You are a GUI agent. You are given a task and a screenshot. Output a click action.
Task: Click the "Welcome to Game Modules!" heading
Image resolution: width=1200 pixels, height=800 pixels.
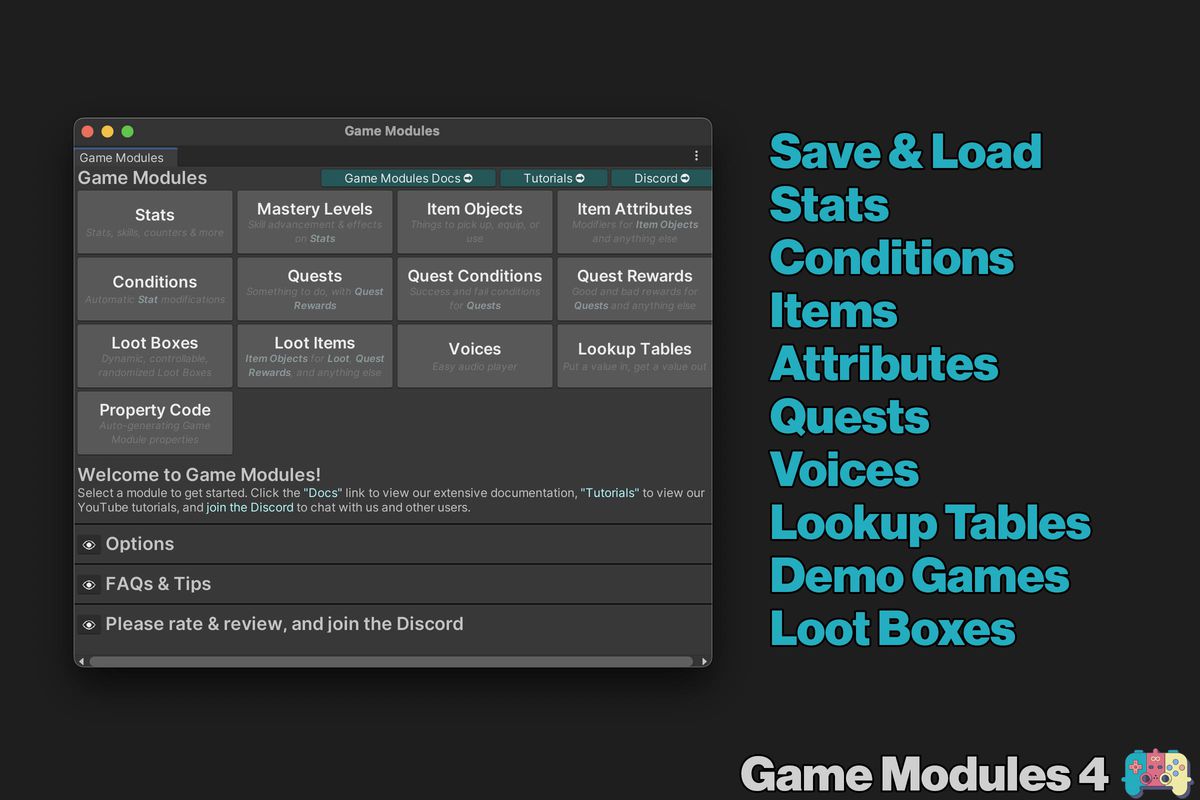click(x=199, y=475)
